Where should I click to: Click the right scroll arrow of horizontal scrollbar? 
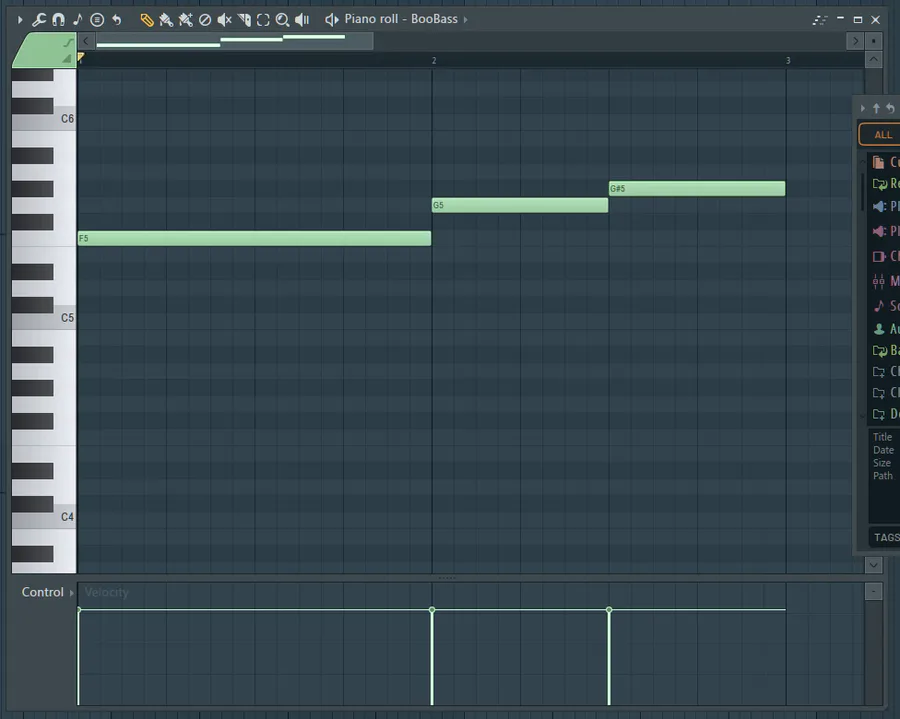click(855, 41)
